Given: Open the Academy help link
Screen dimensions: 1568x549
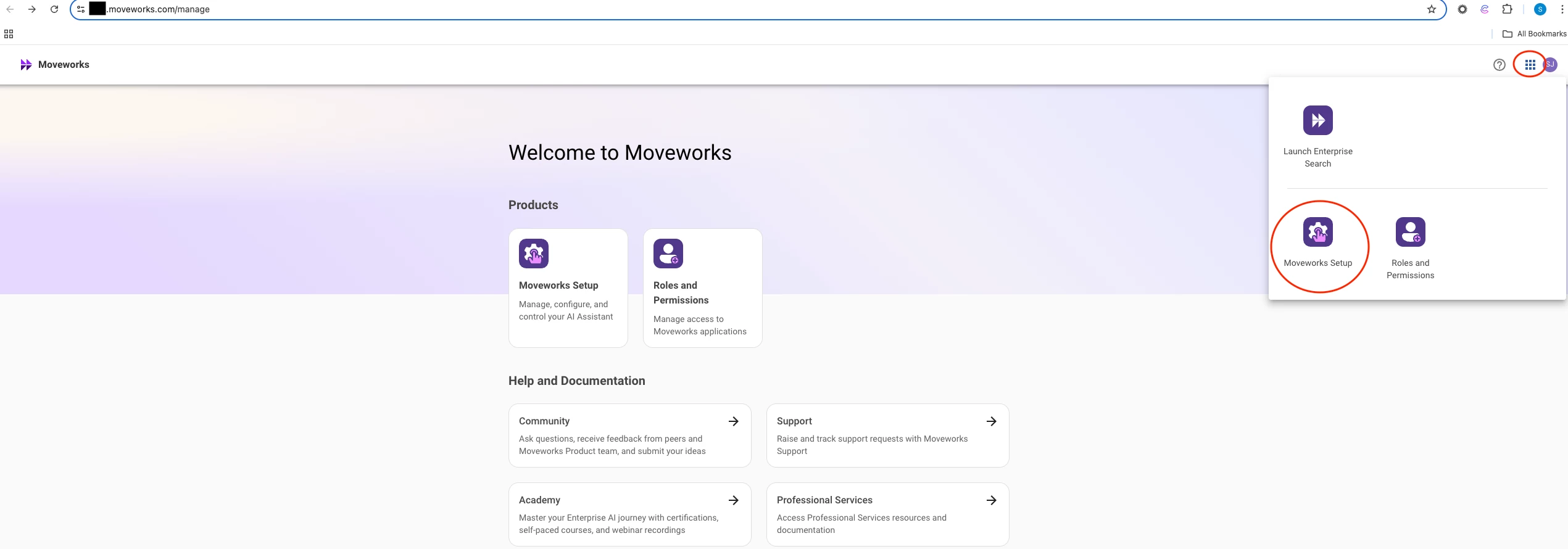Looking at the screenshot, I should pos(629,514).
